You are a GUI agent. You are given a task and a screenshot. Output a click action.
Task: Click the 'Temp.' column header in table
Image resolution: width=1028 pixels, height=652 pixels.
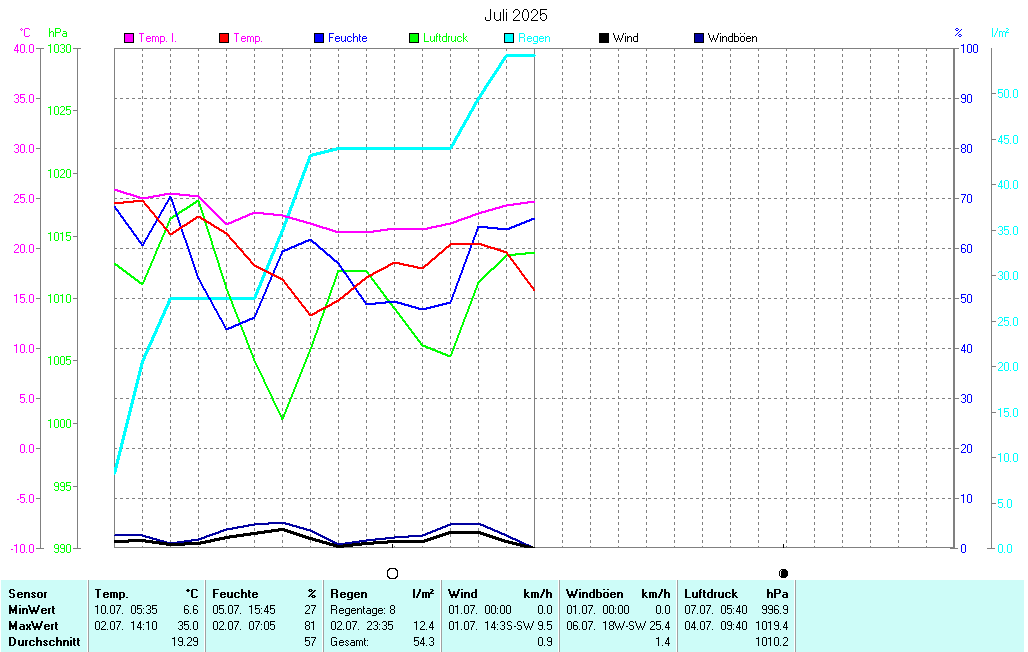[x=111, y=594]
